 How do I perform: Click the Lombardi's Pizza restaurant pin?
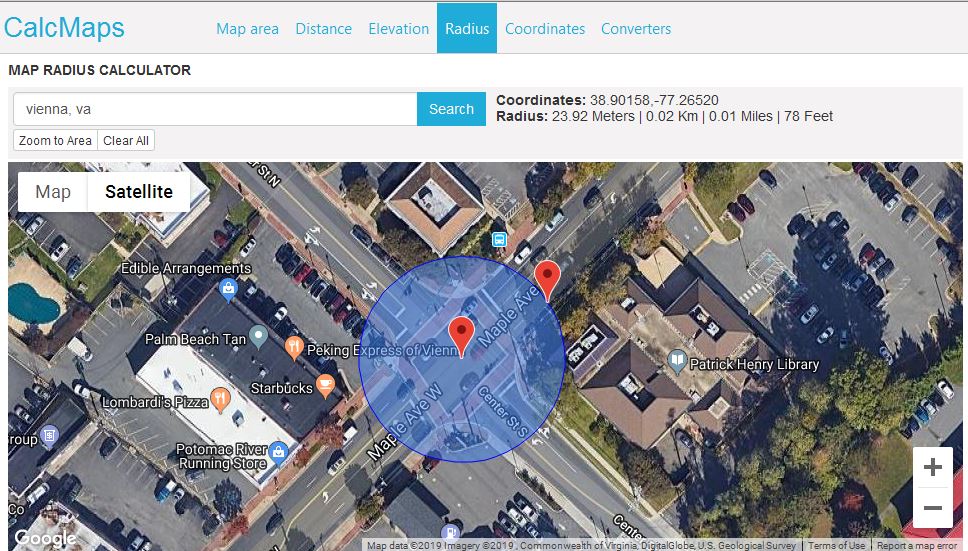tap(220, 399)
